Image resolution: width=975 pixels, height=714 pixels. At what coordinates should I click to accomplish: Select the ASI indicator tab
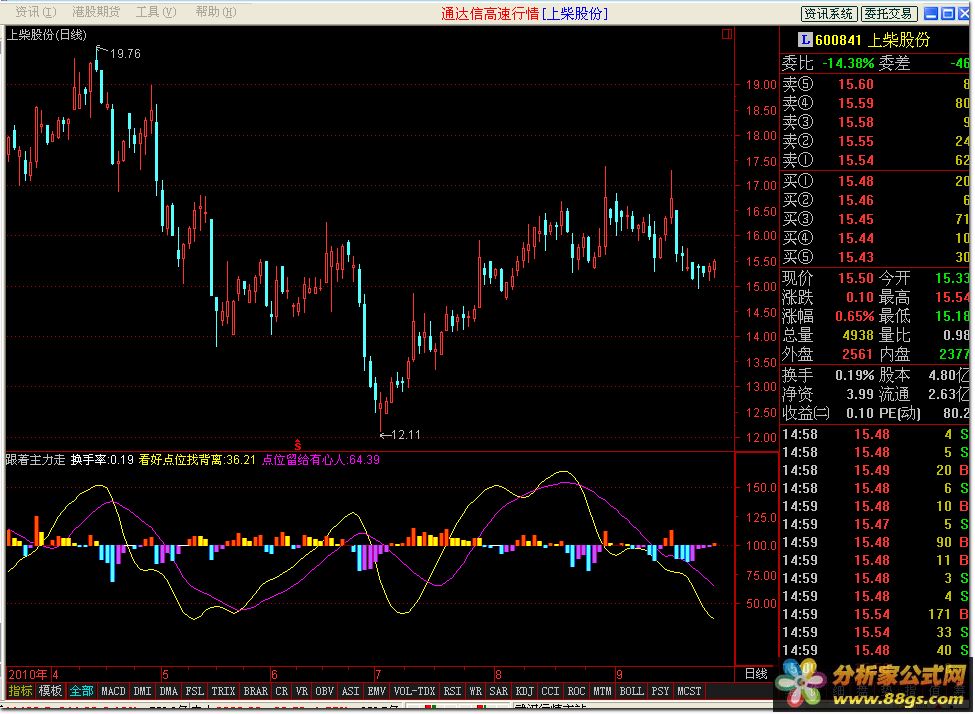point(351,690)
